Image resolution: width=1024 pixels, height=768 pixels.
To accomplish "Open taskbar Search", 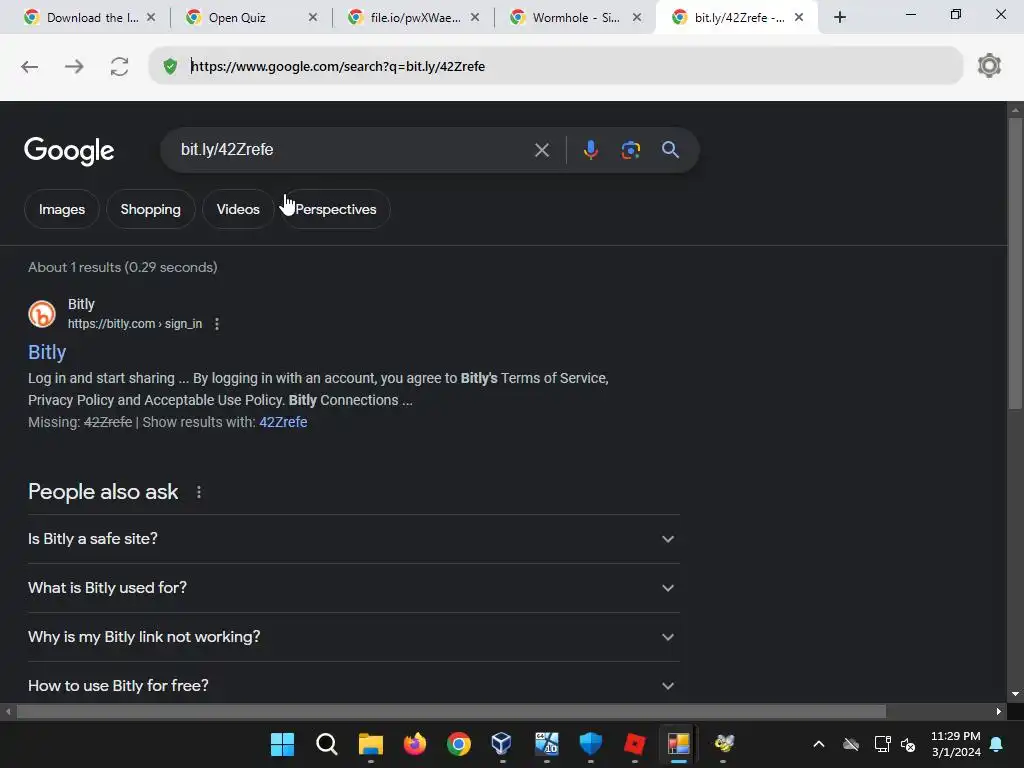I will pos(327,744).
